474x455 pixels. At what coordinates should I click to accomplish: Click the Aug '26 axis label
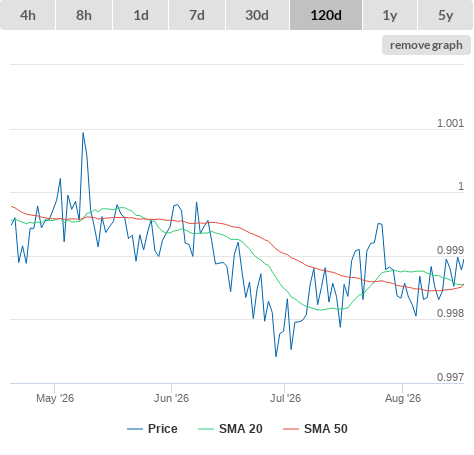(403, 398)
